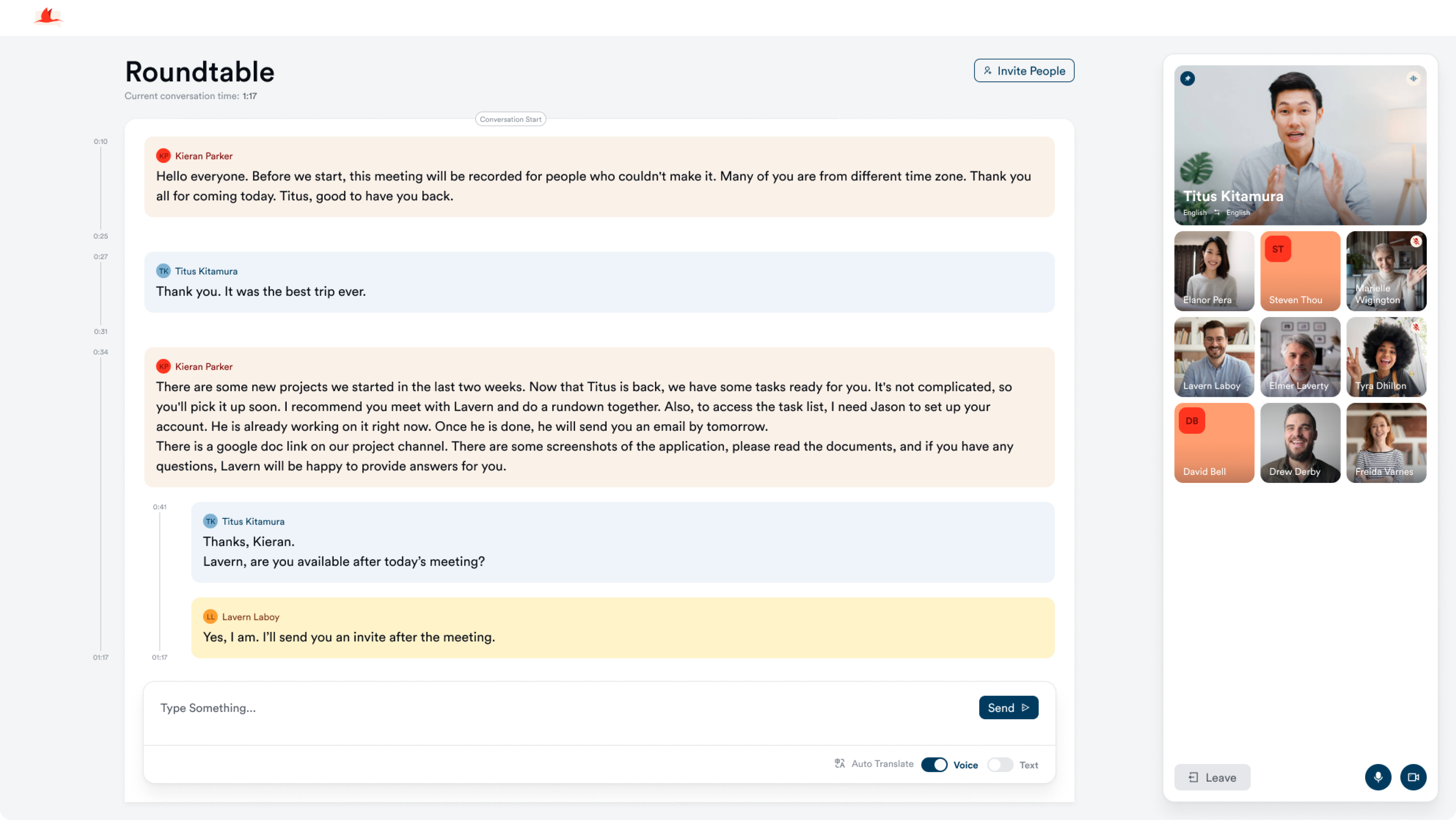Click the audio waveform icon on Titus's video

pos(1413,79)
